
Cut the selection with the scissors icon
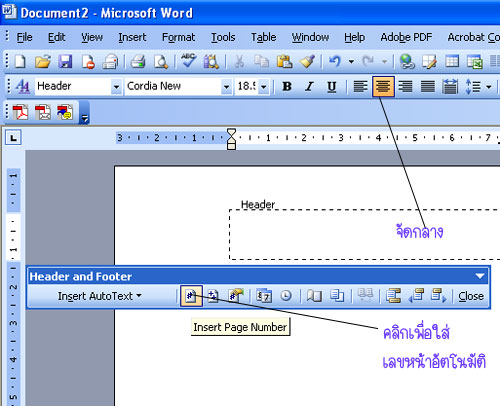tap(239, 62)
